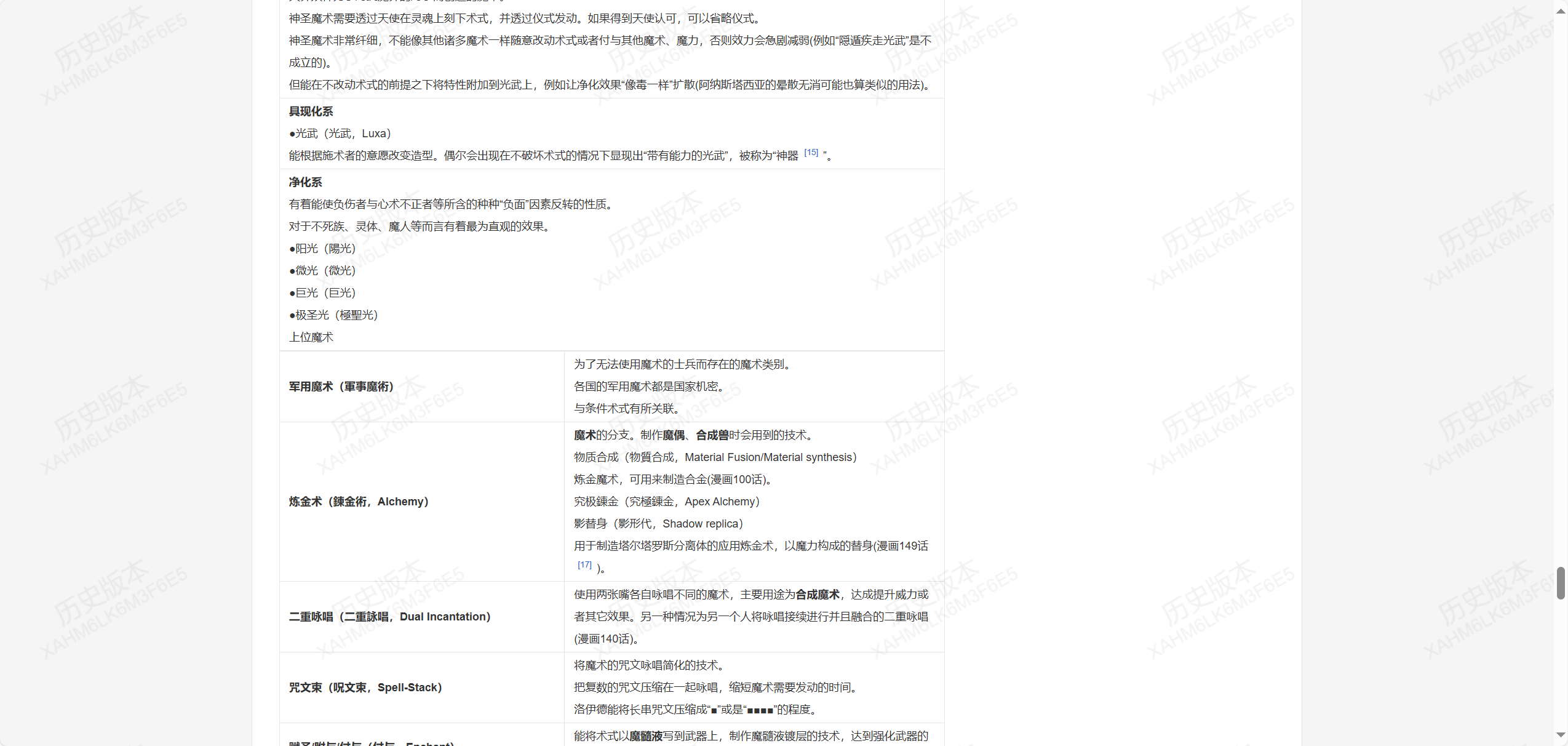Click the scrollbar up arrow

[1561, 11]
